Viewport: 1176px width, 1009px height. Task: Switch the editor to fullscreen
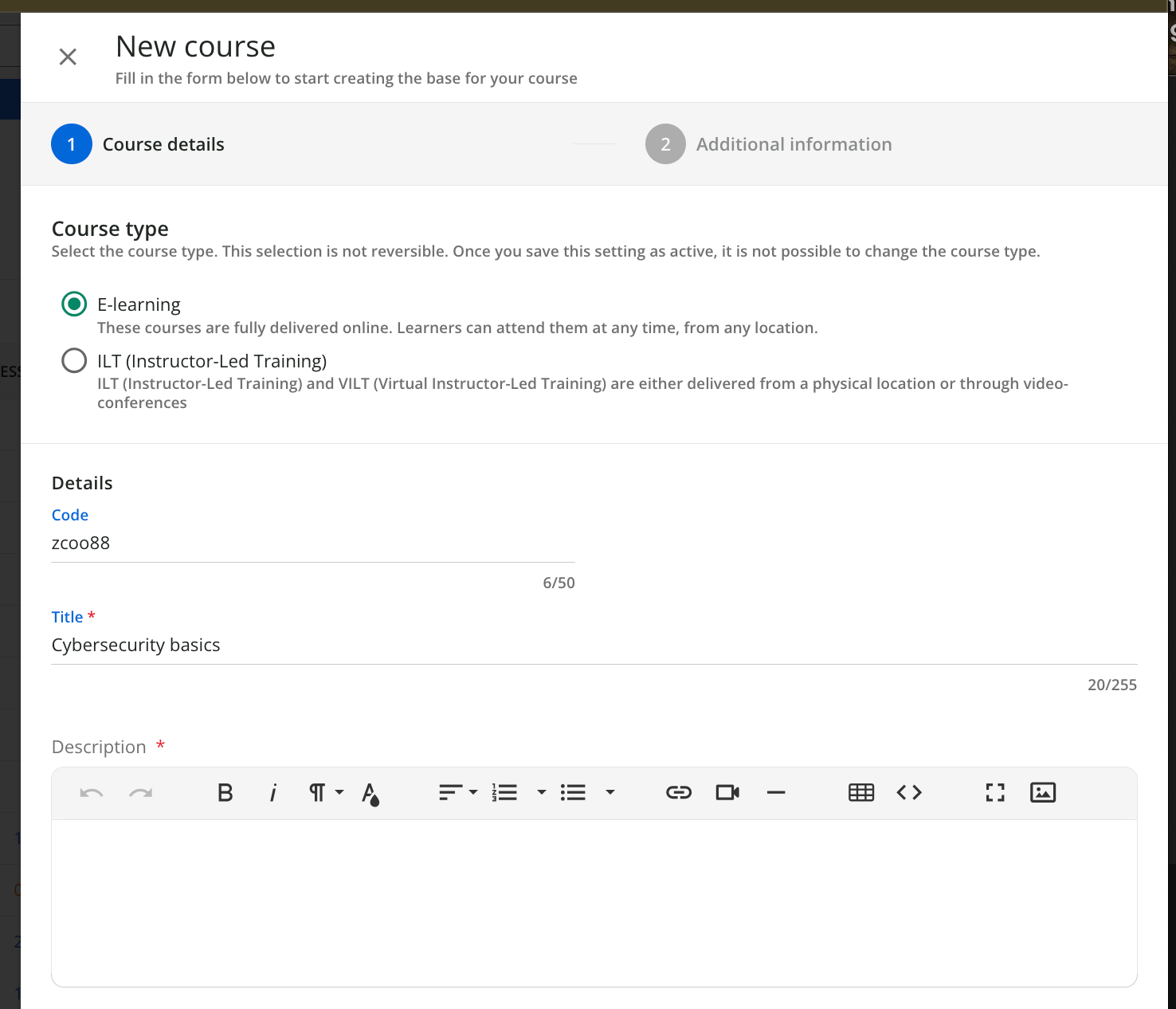[994, 792]
